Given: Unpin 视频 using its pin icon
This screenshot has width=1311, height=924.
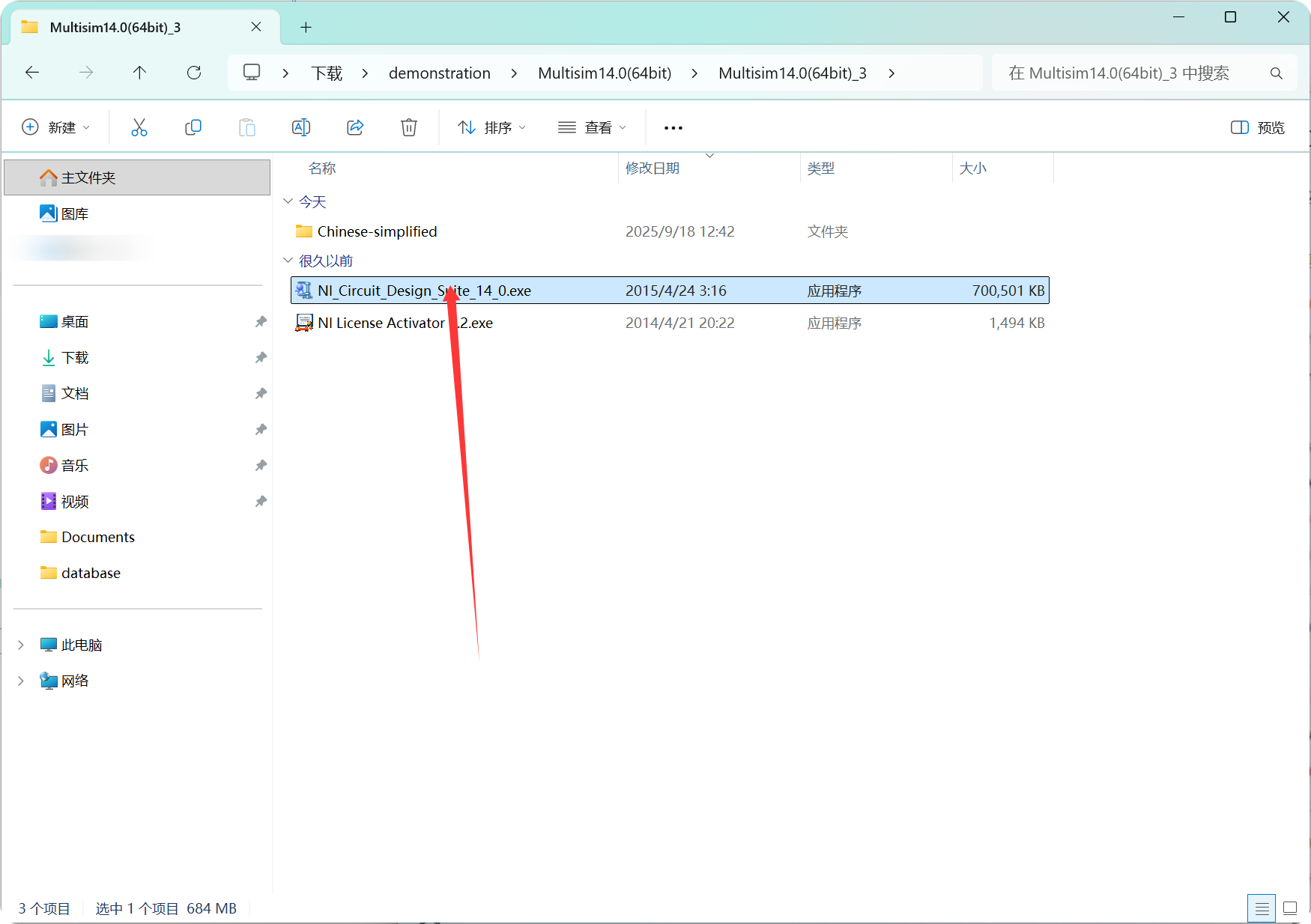Looking at the screenshot, I should (261, 501).
